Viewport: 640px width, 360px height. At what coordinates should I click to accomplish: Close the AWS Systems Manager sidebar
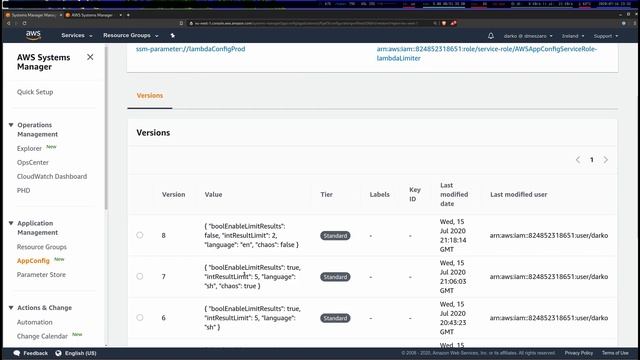pyautogui.click(x=90, y=57)
